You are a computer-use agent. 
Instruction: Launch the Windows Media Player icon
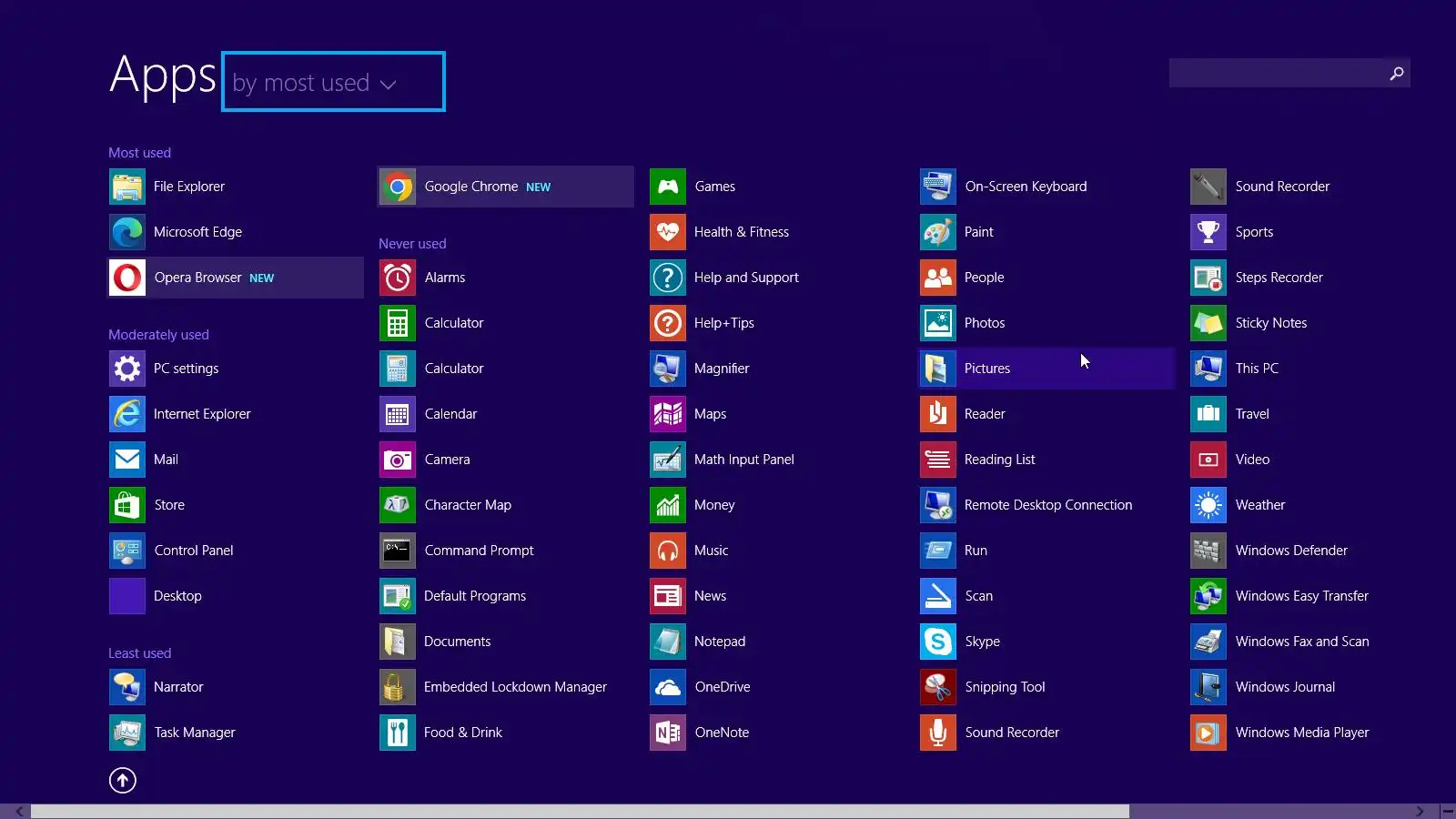(1208, 733)
